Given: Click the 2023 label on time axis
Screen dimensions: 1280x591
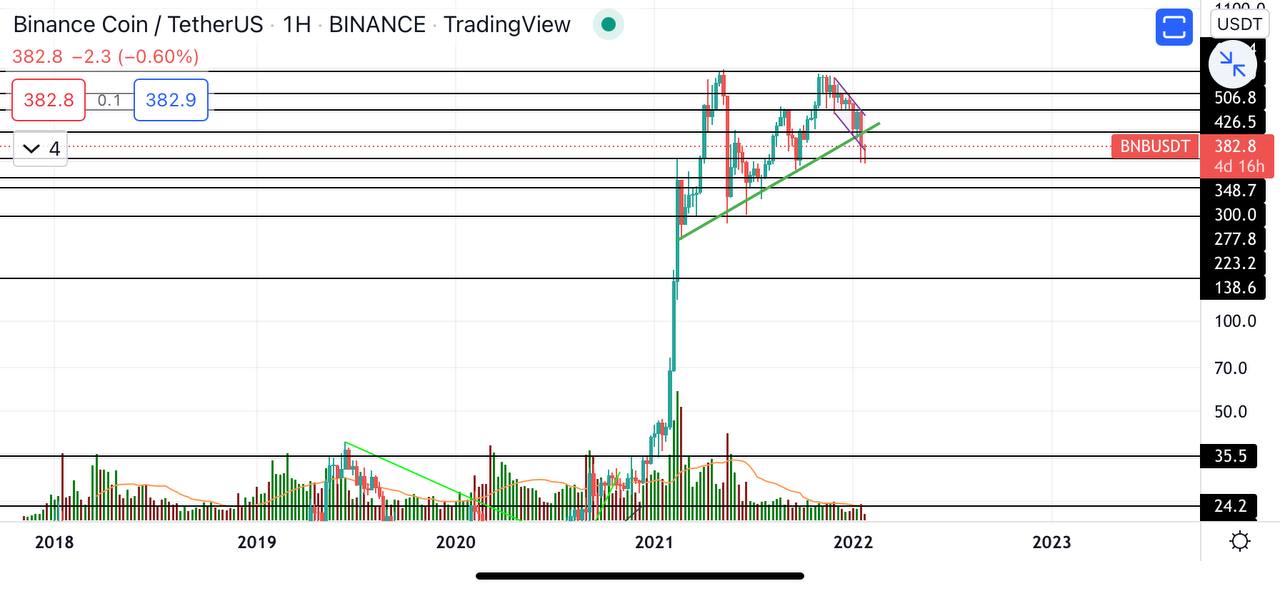Looking at the screenshot, I should coord(1051,542).
